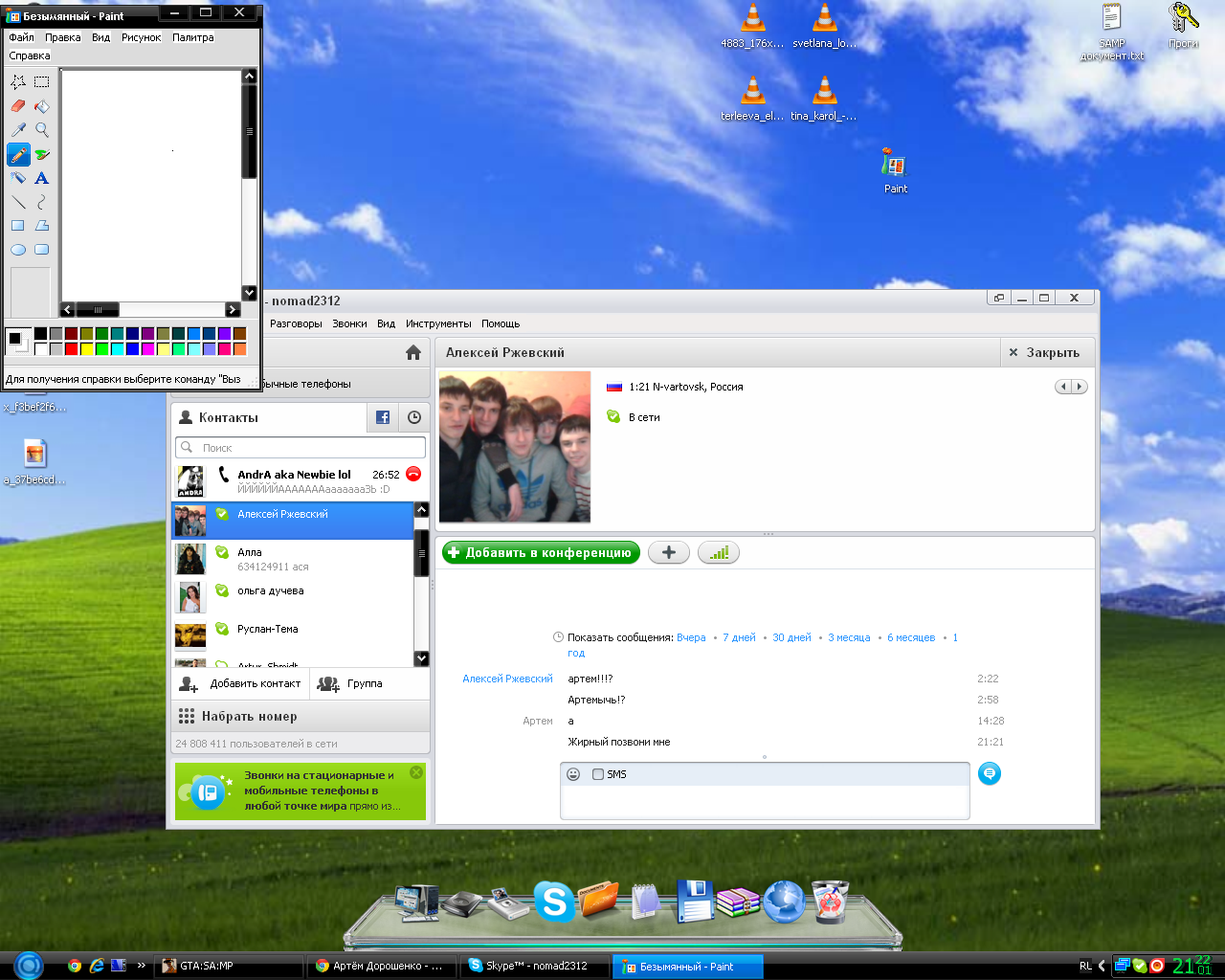The height and width of the screenshot is (980, 1225).
Task: End call with AndrA aka Newbie lol
Action: [413, 474]
